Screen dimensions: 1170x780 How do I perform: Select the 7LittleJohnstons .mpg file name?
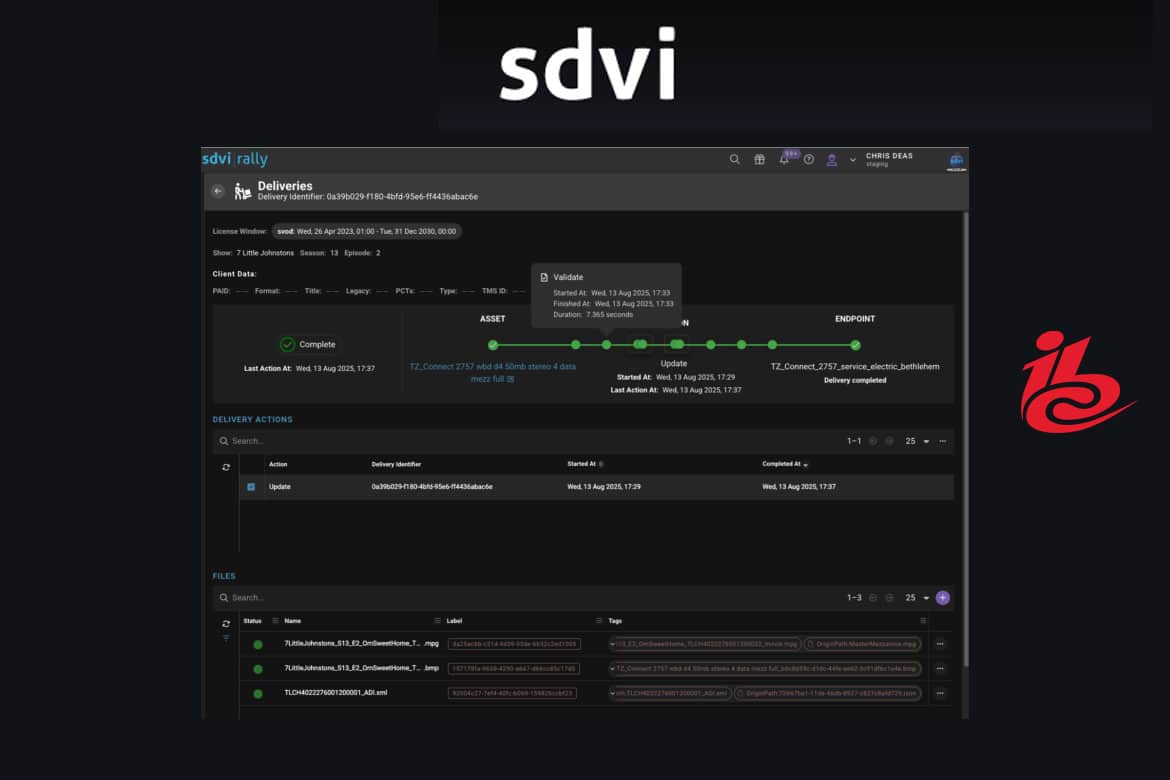coord(361,643)
